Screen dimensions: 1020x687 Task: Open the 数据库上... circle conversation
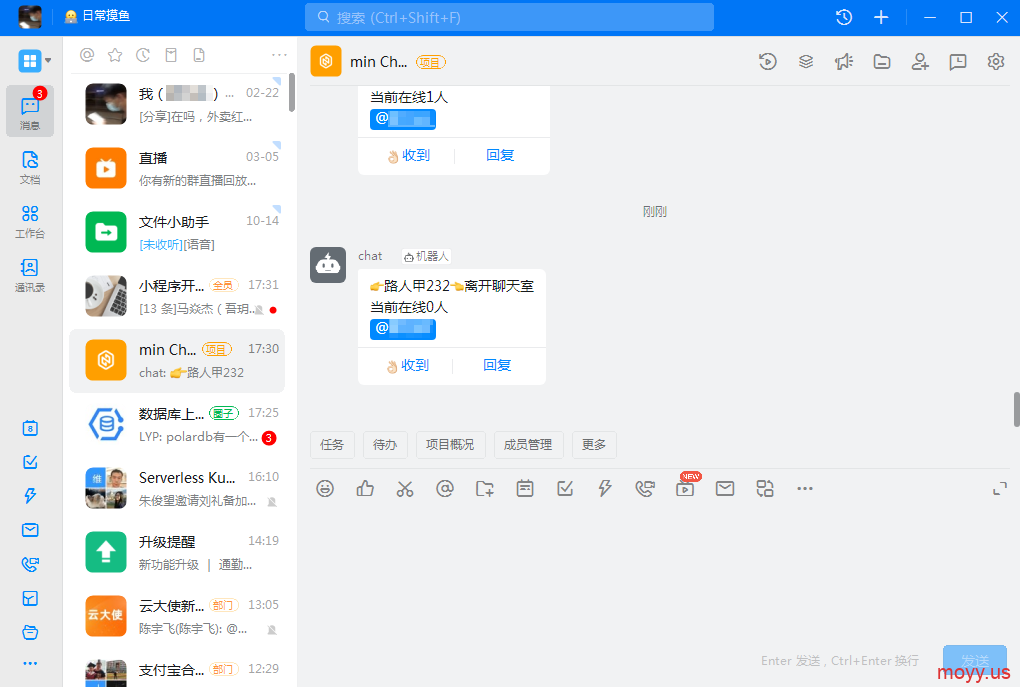(x=177, y=425)
